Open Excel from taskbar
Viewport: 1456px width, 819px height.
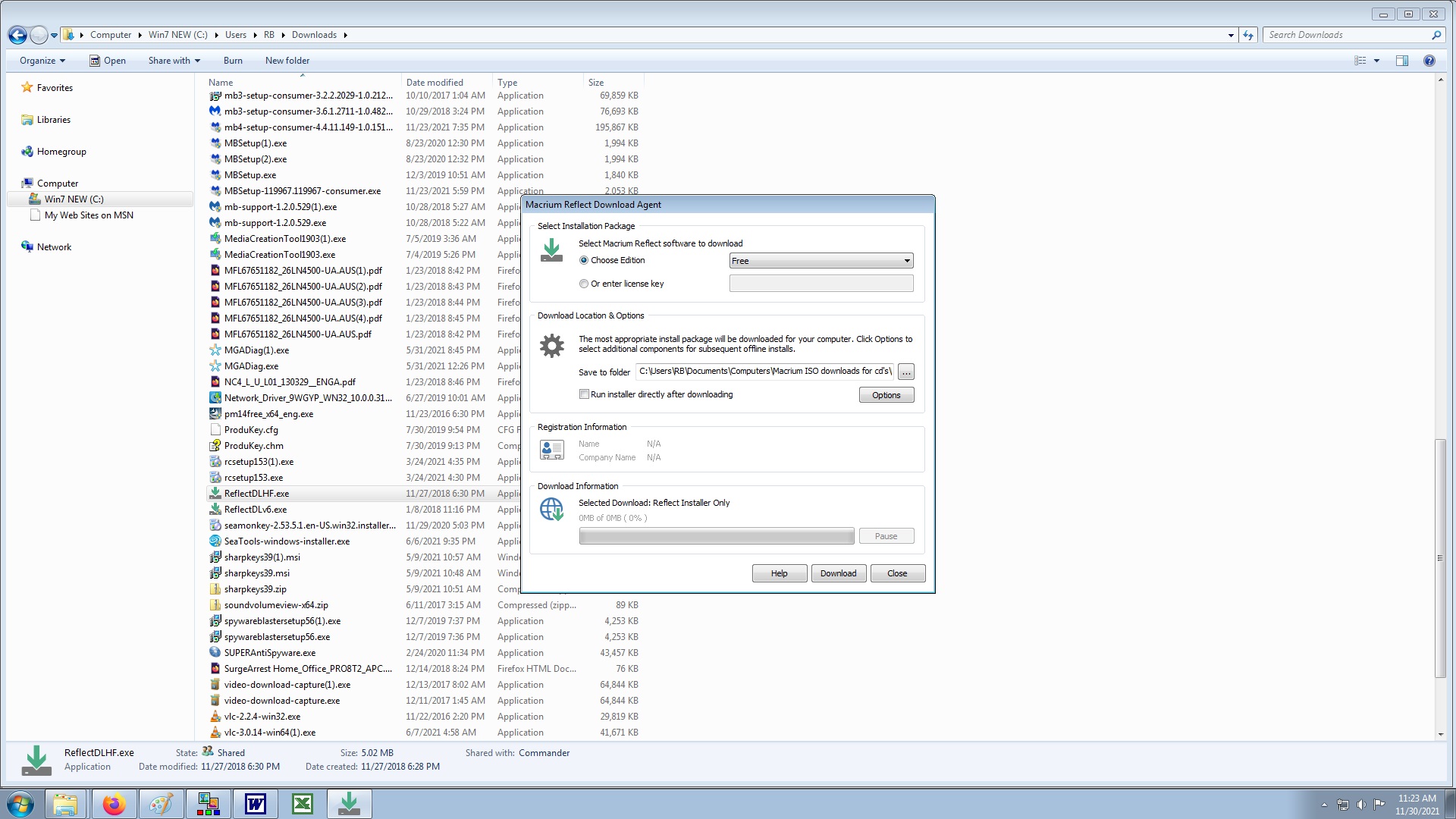click(303, 805)
